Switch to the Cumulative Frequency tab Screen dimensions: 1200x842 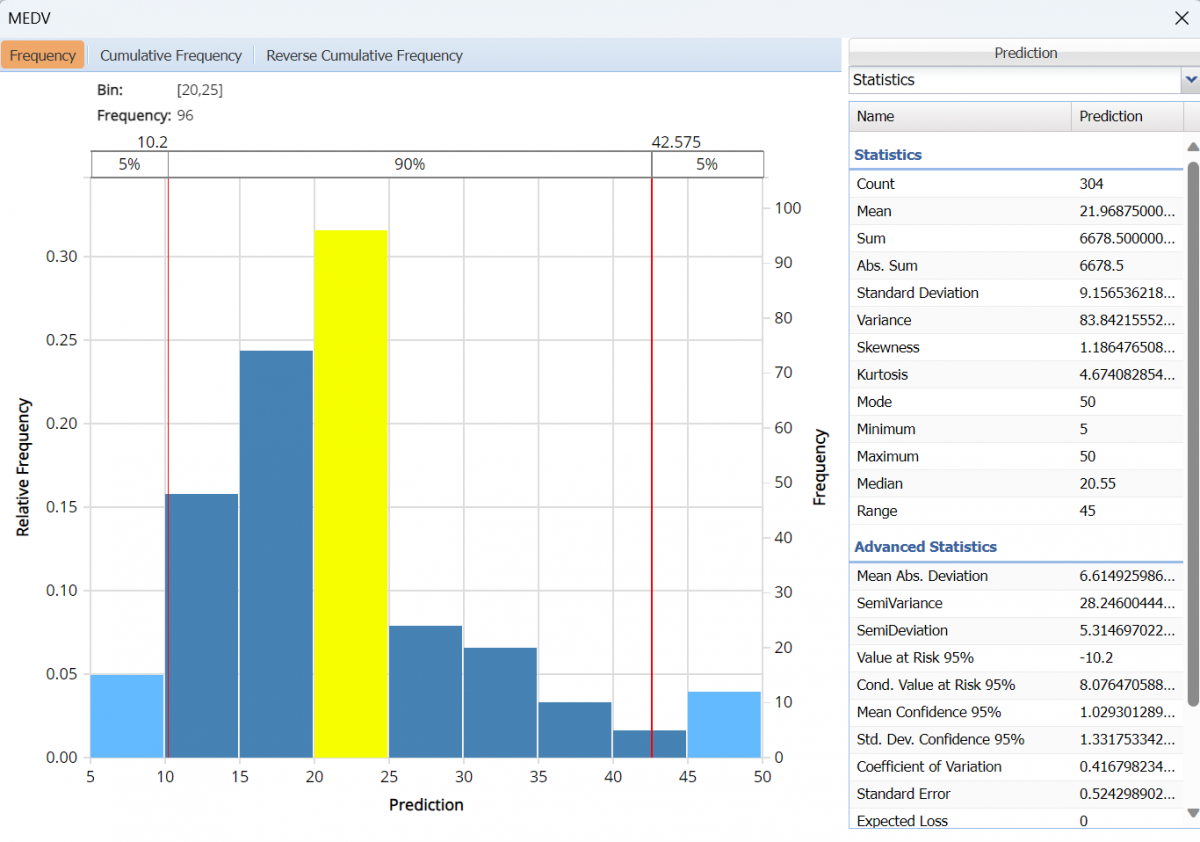[171, 56]
